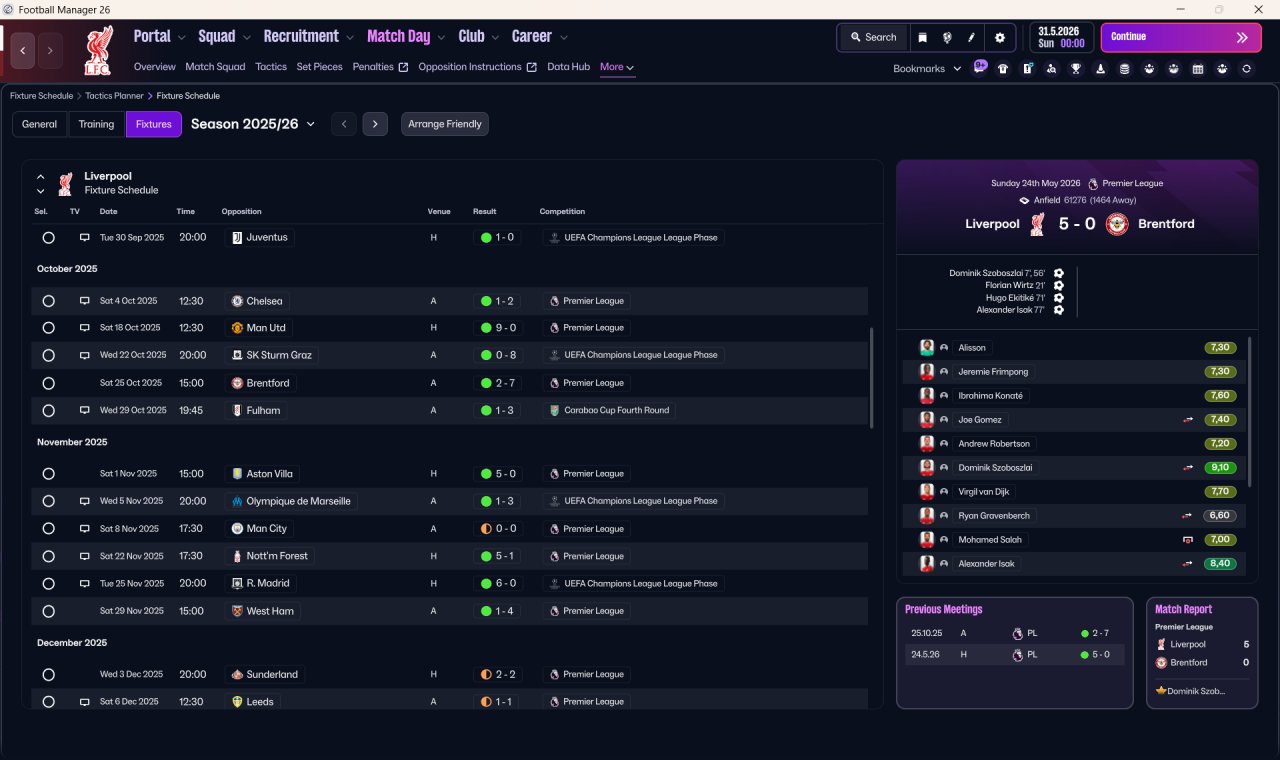The image size is (1280, 760).
Task: Select the Chelsea fixture radio button
Action: [x=48, y=301]
